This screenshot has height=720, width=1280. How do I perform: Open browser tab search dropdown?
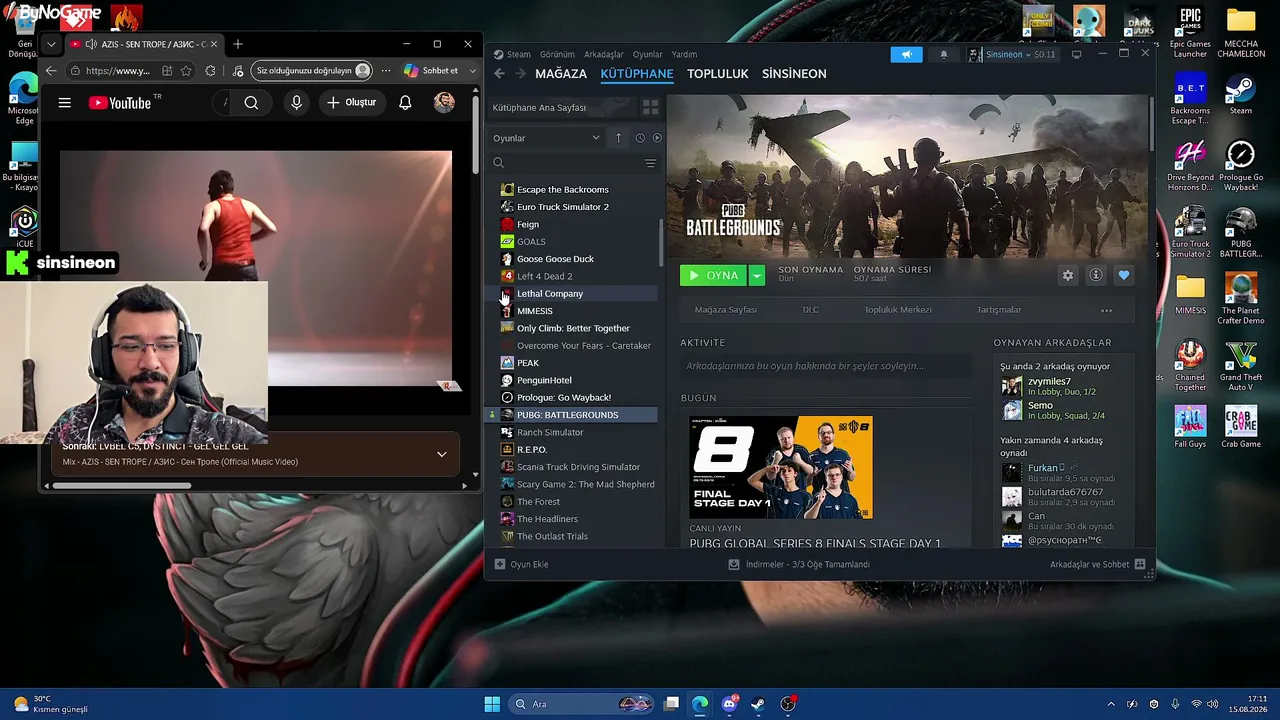pos(51,44)
